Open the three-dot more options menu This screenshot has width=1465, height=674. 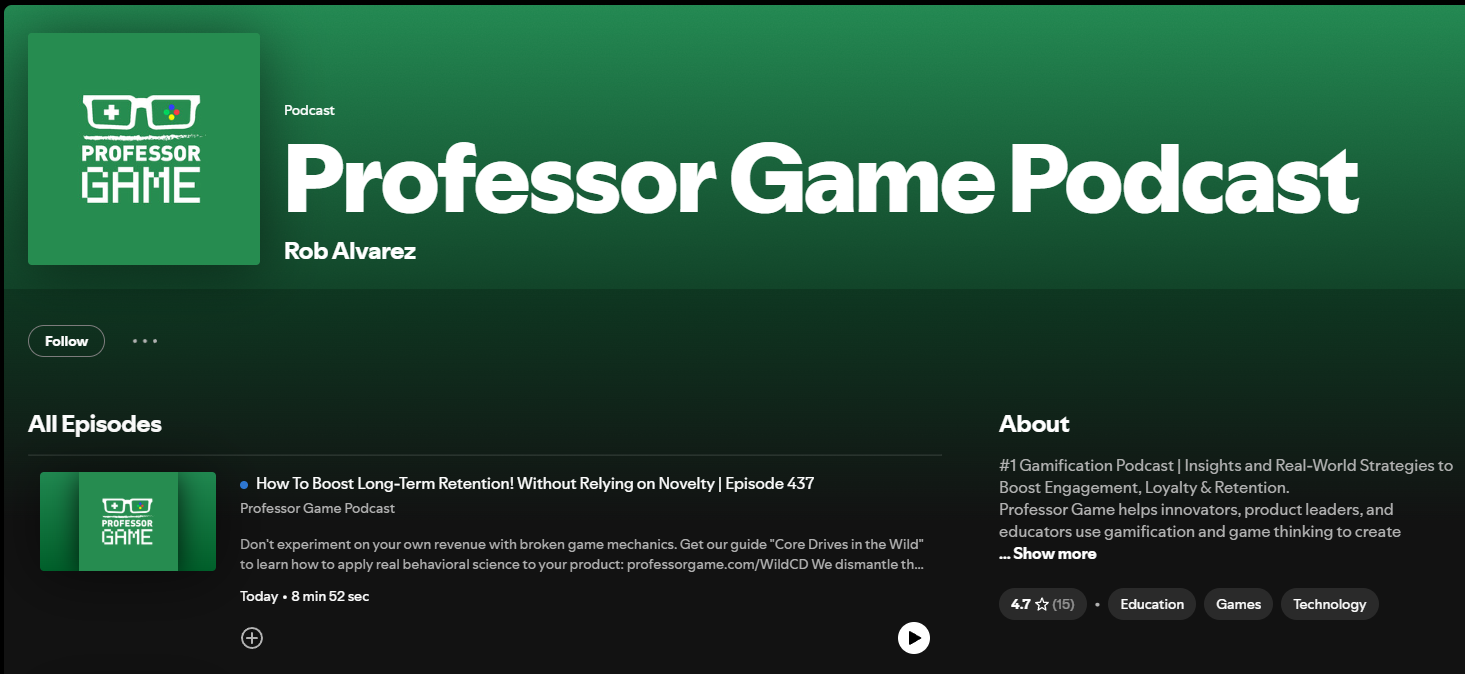coord(145,341)
